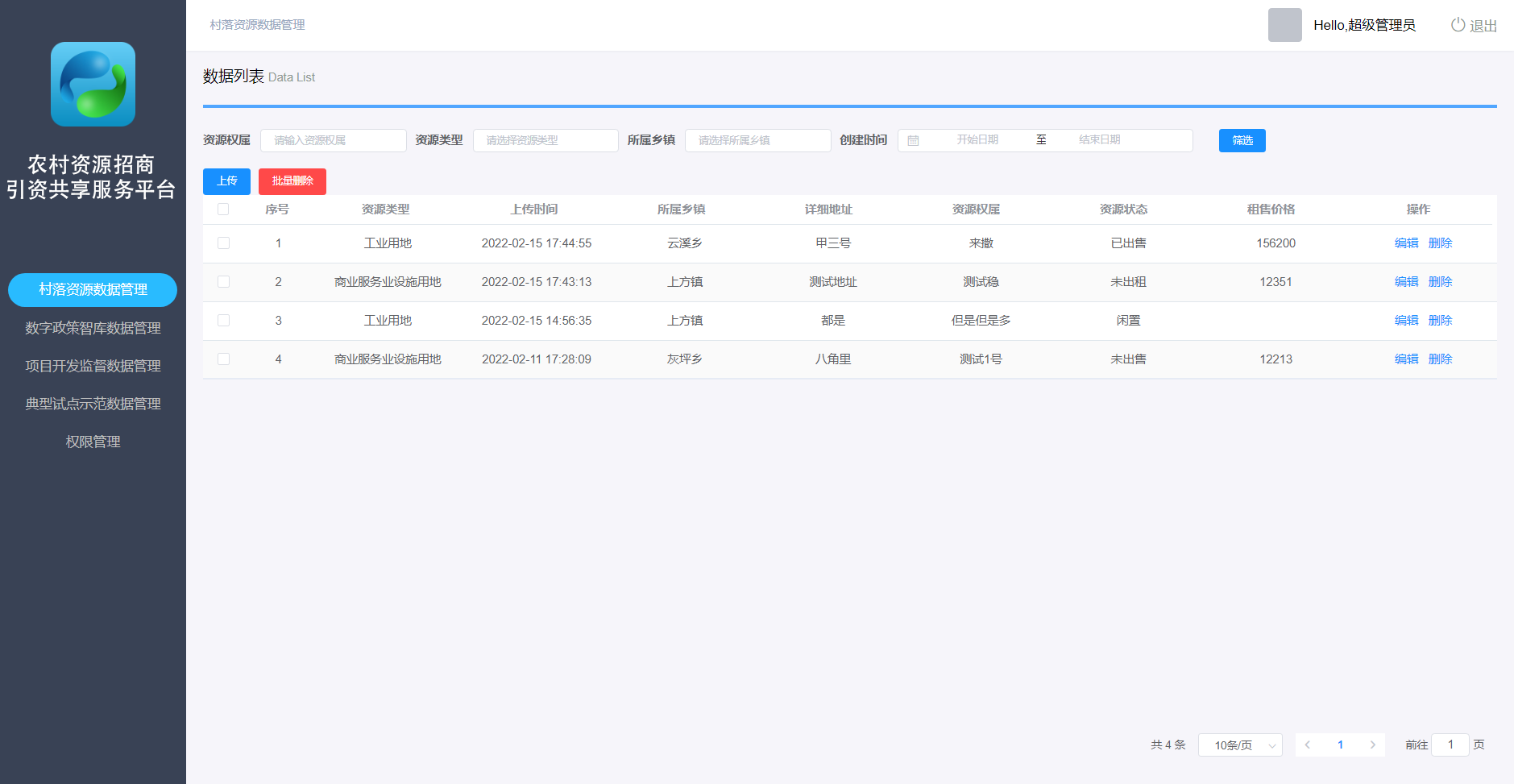Screen dimensions: 1514x784
Task: Click the calendar icon in date filter
Action: point(913,140)
